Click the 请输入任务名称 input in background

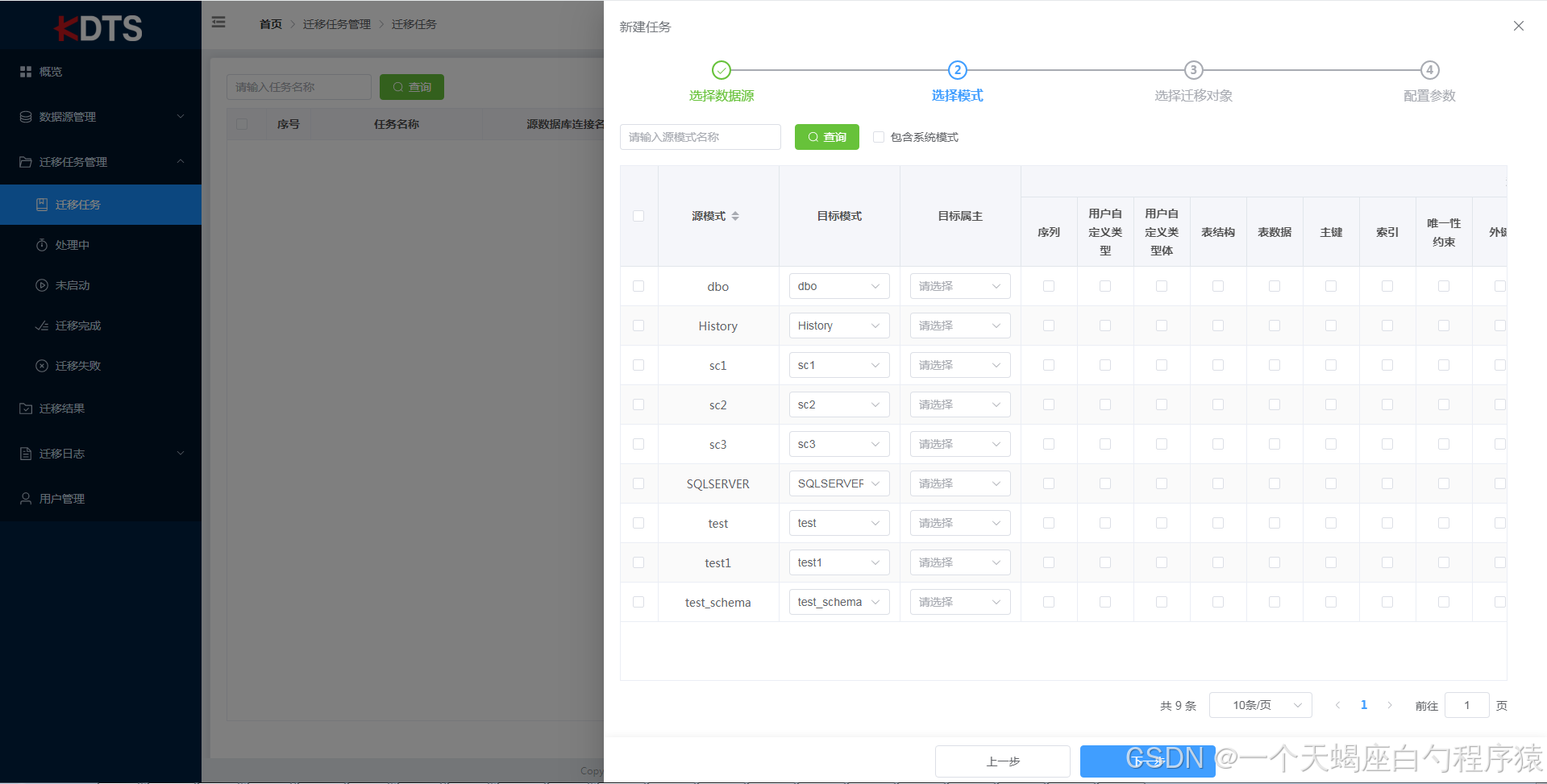pyautogui.click(x=299, y=87)
